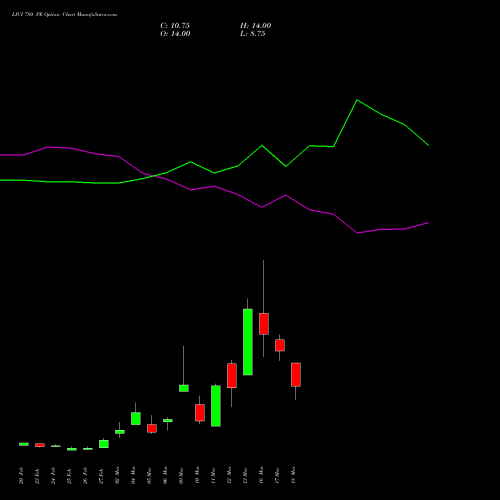Screen dimensions: 500x500
Task: Select the red candle above 12 Mar
Action: click(232, 376)
